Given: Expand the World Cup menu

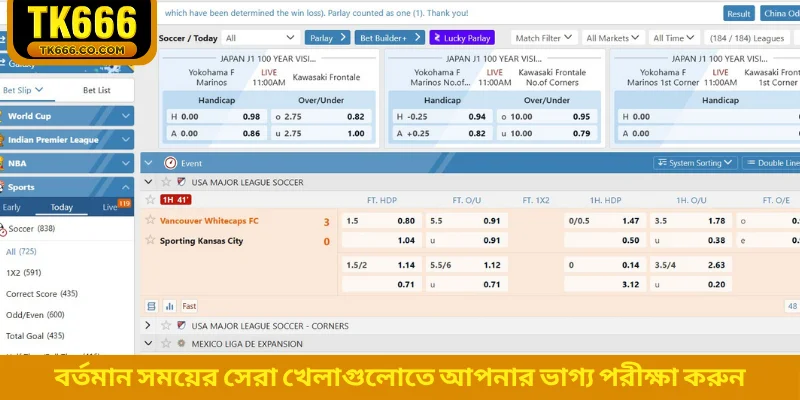Looking at the screenshot, I should (x=67, y=116).
